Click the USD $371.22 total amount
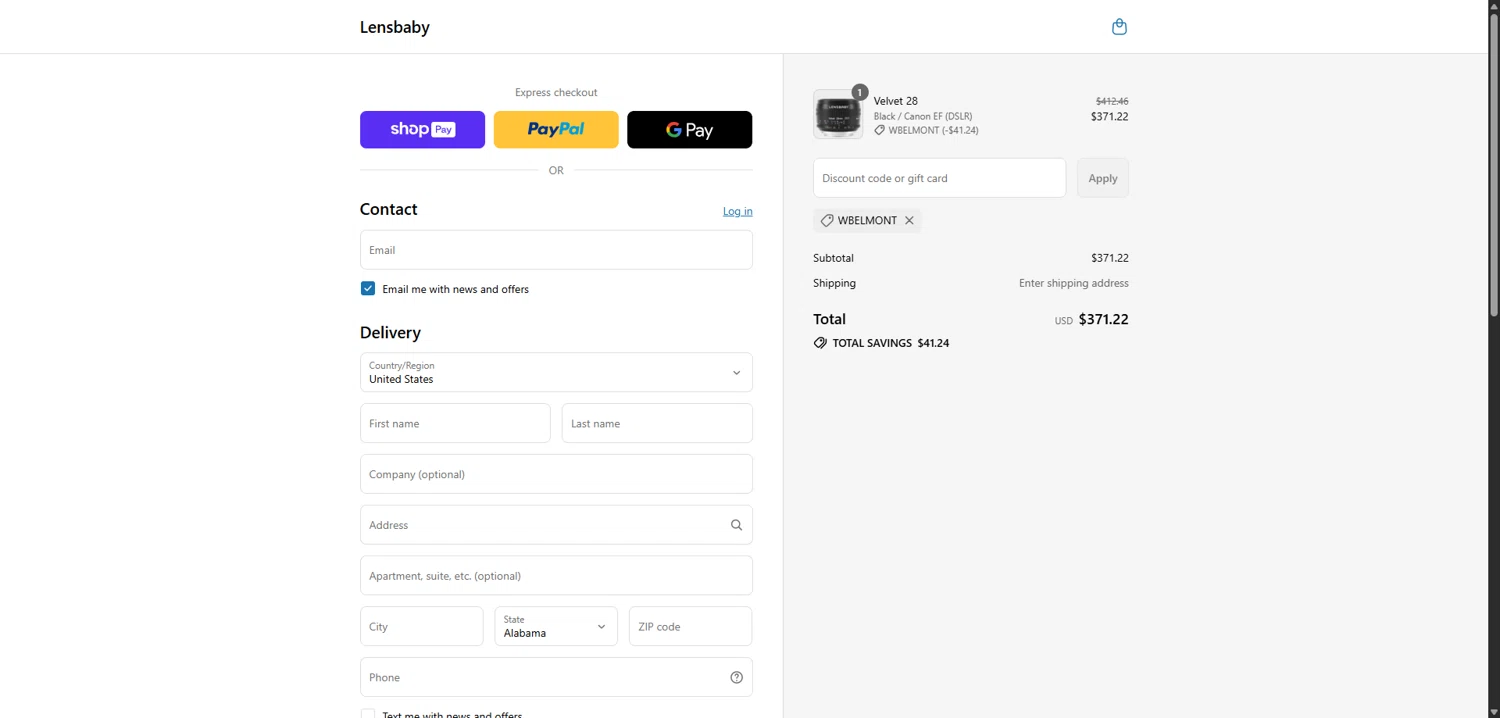The height and width of the screenshot is (718, 1500). point(1092,320)
